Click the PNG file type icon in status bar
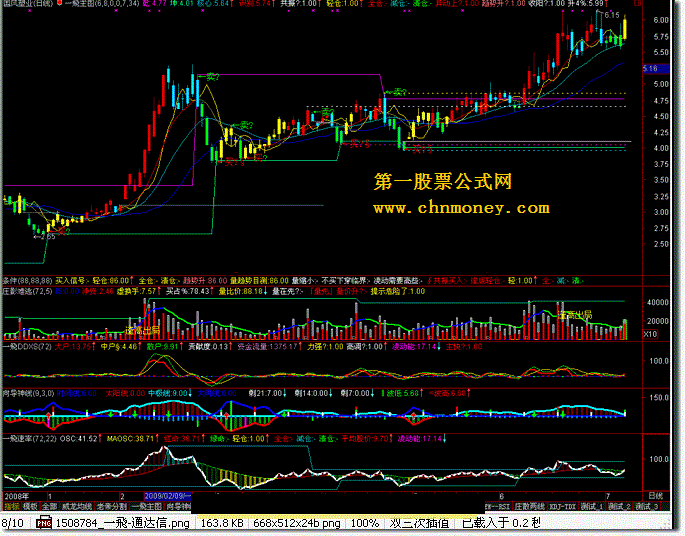This screenshot has height=536, width=685. point(44,523)
